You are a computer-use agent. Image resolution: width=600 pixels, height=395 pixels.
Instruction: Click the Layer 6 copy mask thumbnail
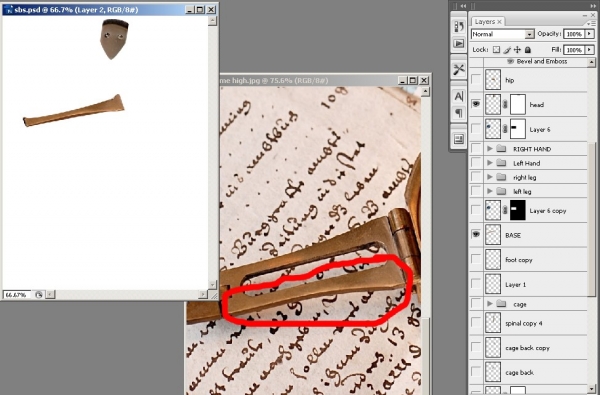(x=518, y=210)
